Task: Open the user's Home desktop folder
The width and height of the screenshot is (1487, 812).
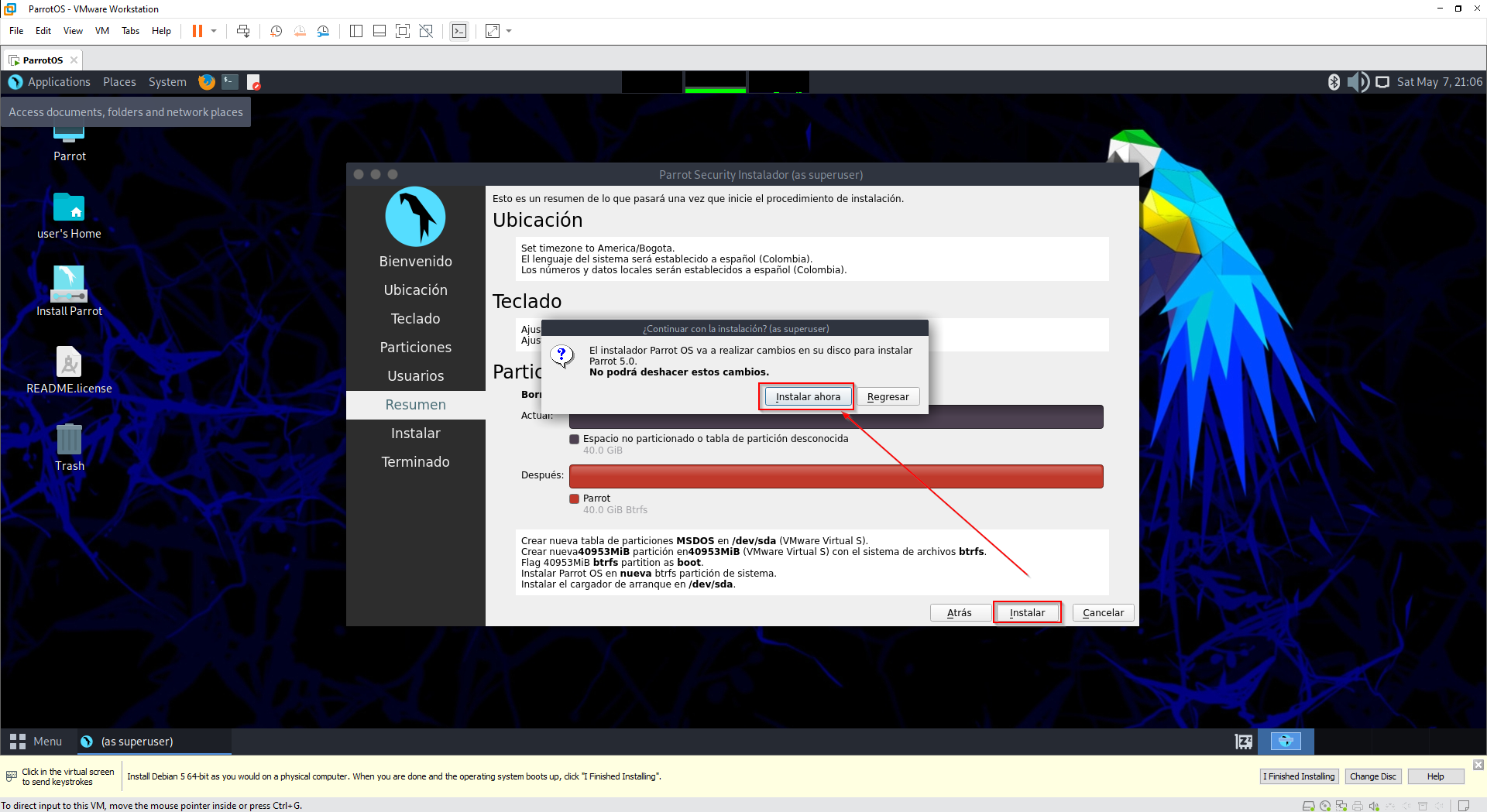Action: point(69,217)
